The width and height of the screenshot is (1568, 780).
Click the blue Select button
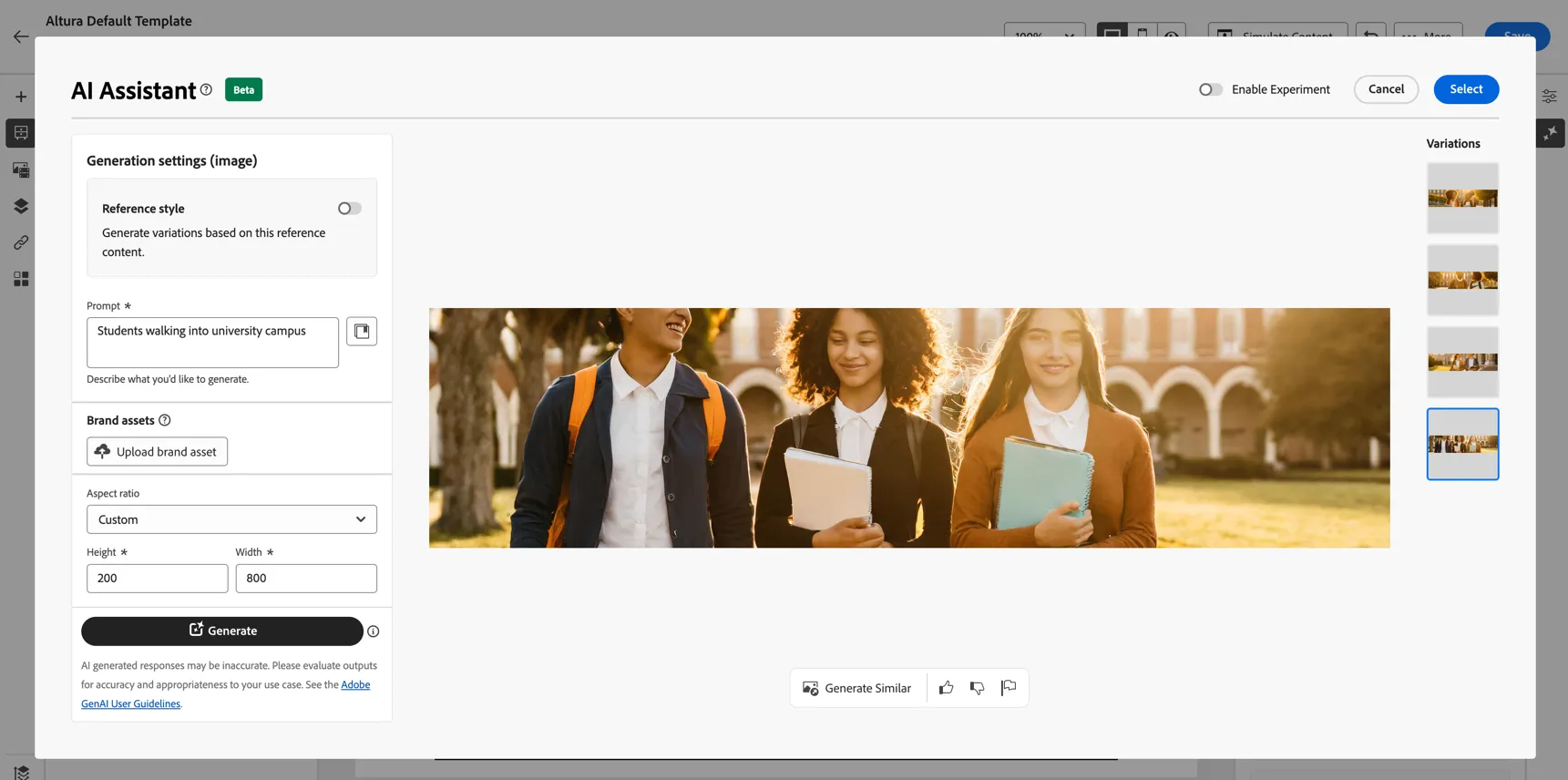[x=1466, y=89]
